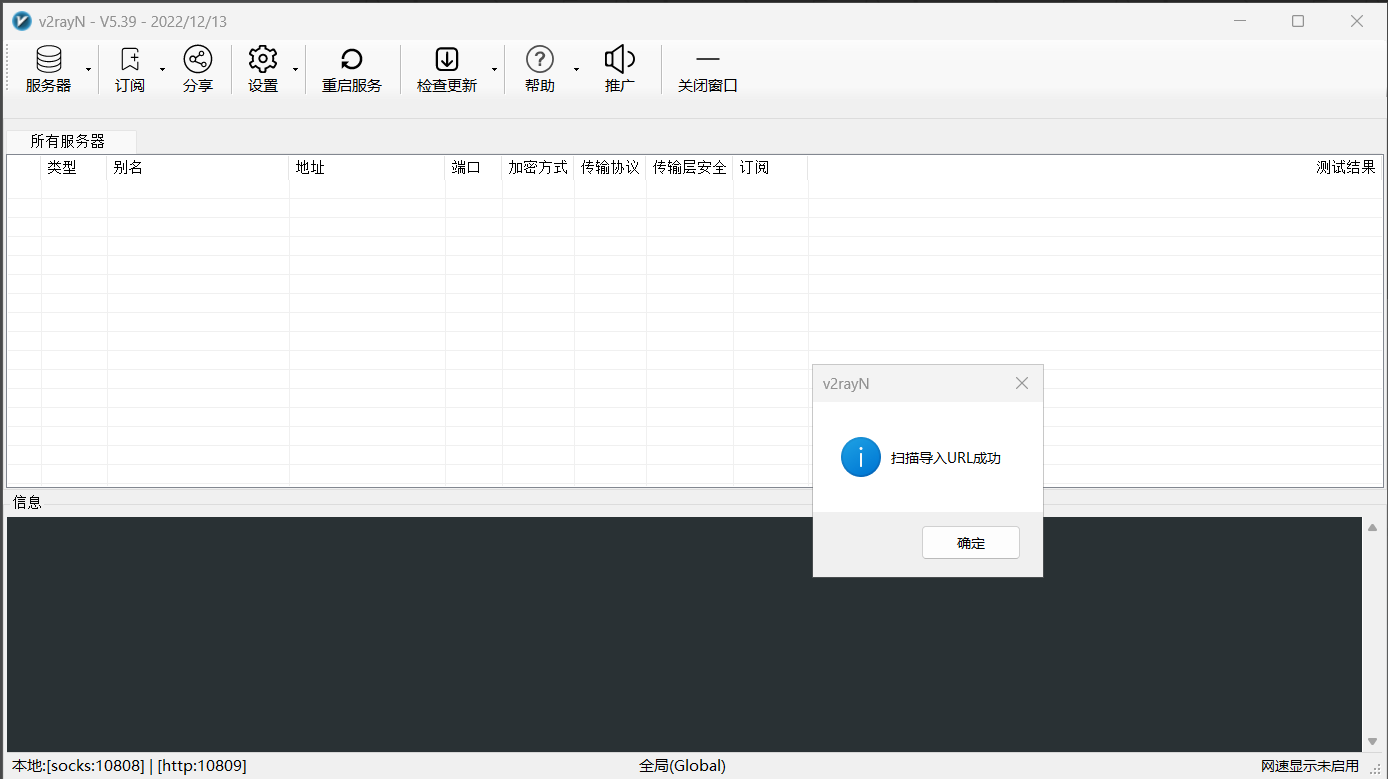Expand the 帮助 dropdown arrow

click(x=576, y=69)
